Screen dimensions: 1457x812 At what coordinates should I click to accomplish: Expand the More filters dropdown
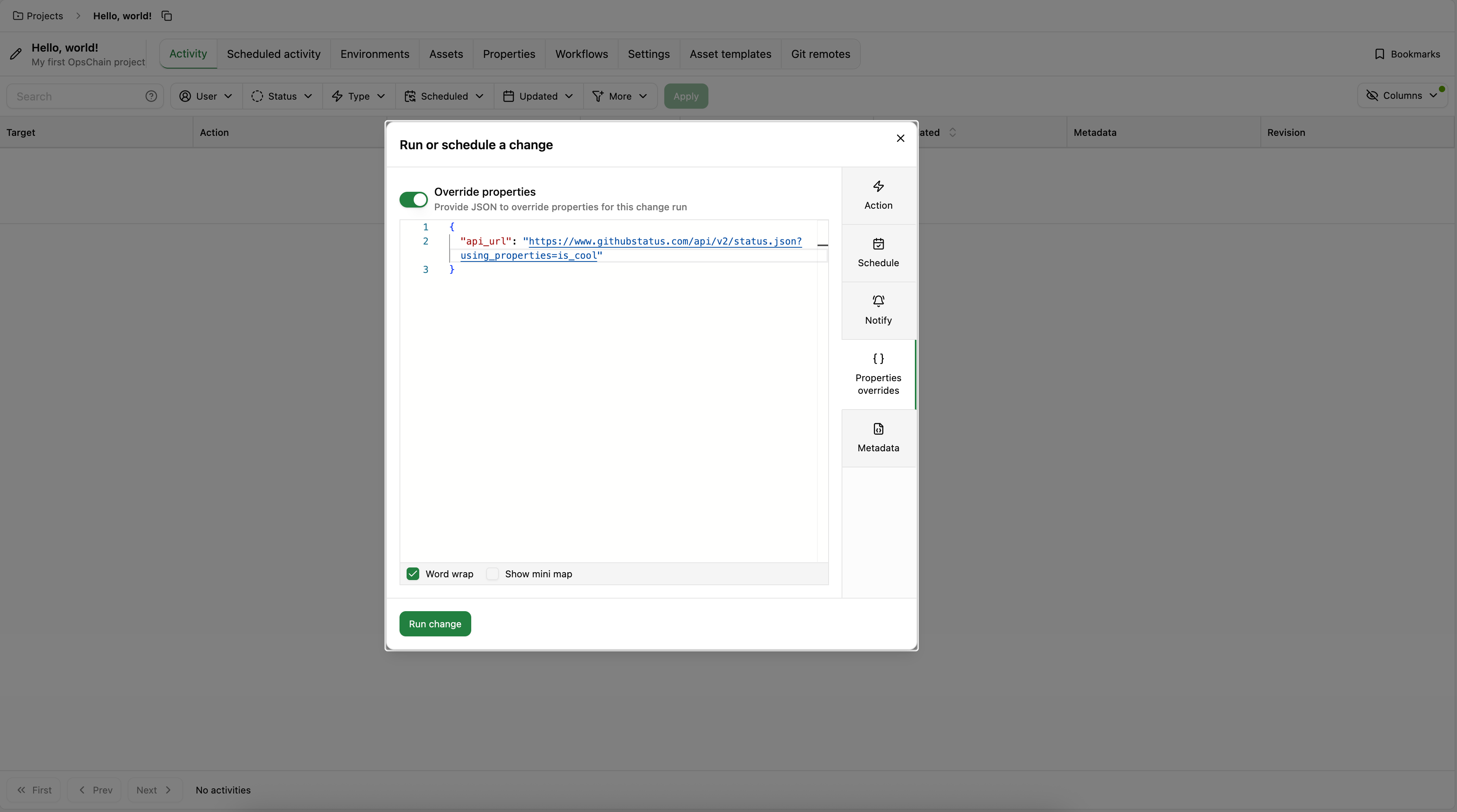click(x=619, y=96)
